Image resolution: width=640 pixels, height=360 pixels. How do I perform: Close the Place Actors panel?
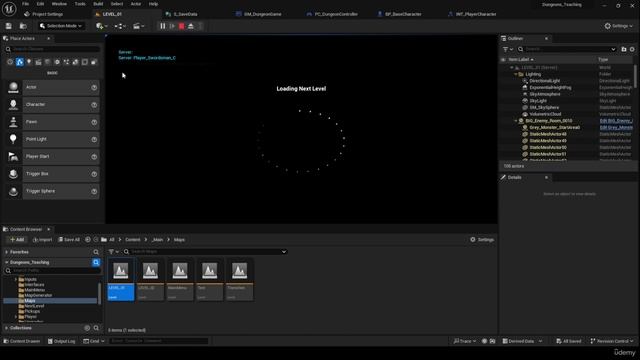(49, 38)
